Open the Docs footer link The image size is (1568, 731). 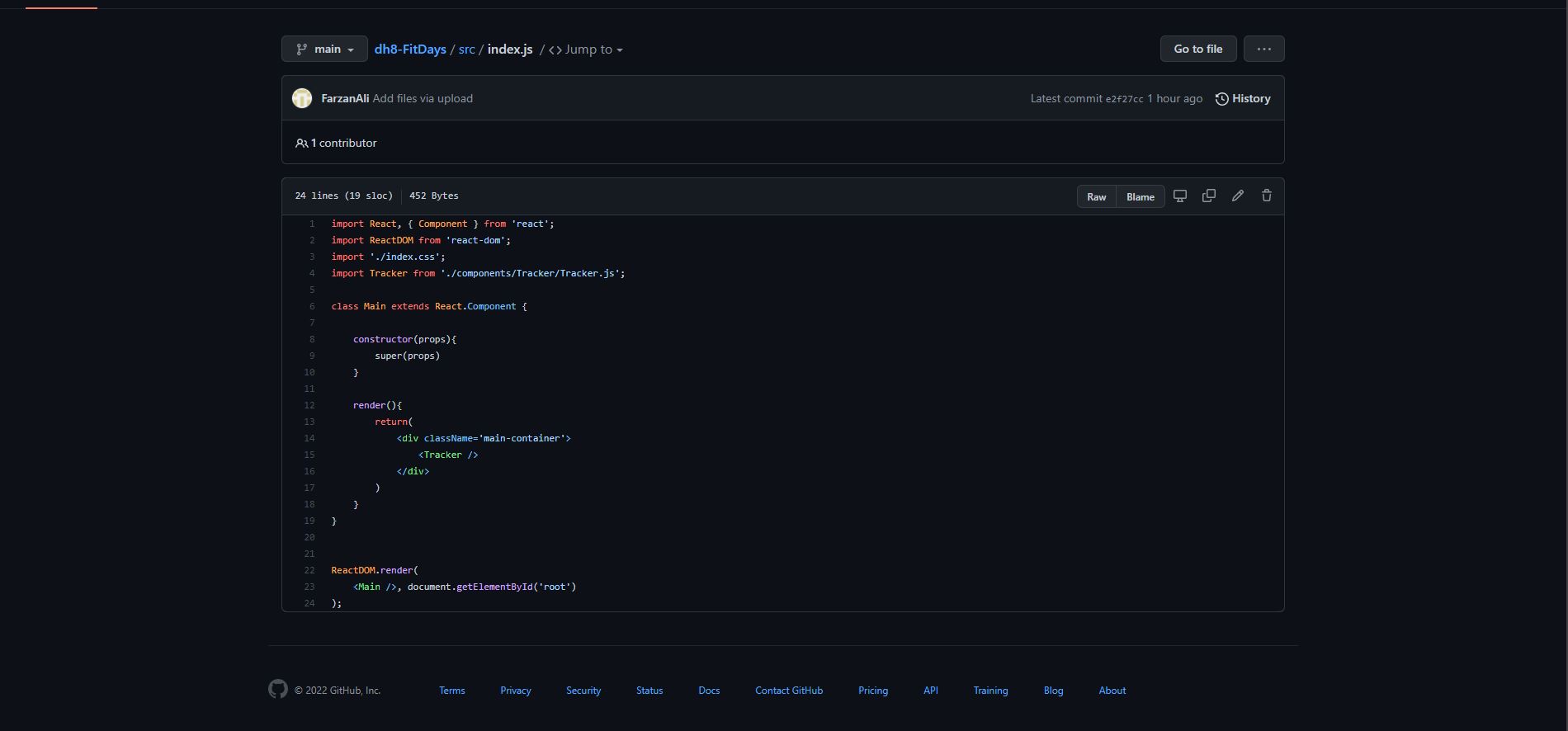pos(709,691)
